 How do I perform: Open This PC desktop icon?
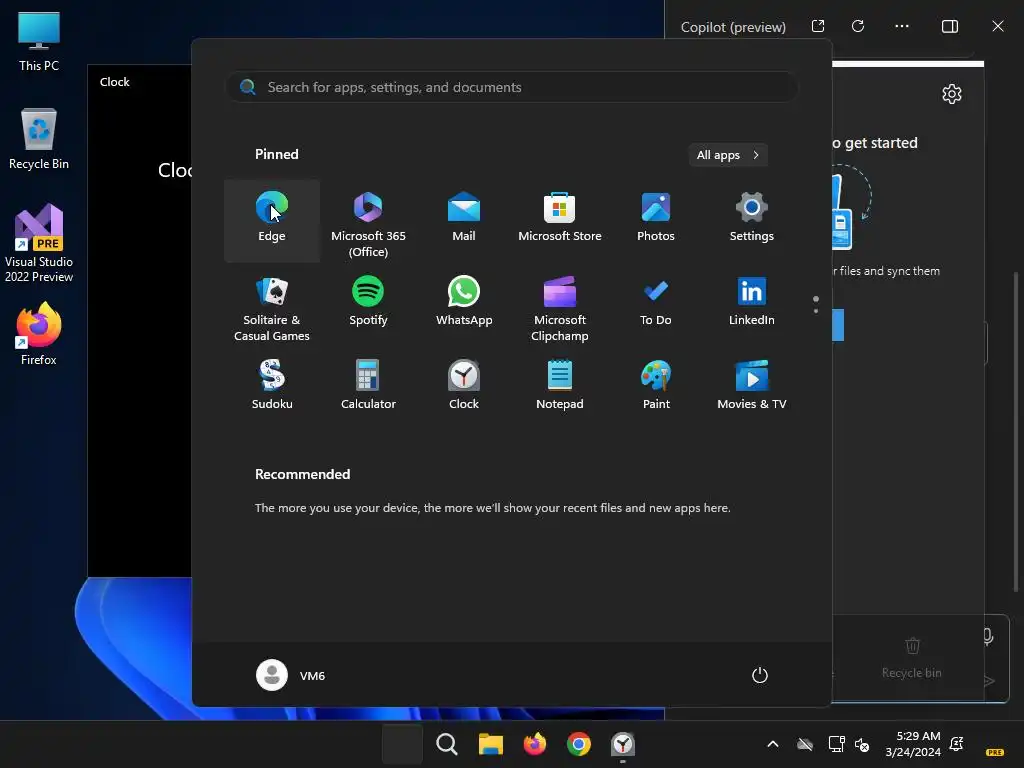(x=39, y=42)
